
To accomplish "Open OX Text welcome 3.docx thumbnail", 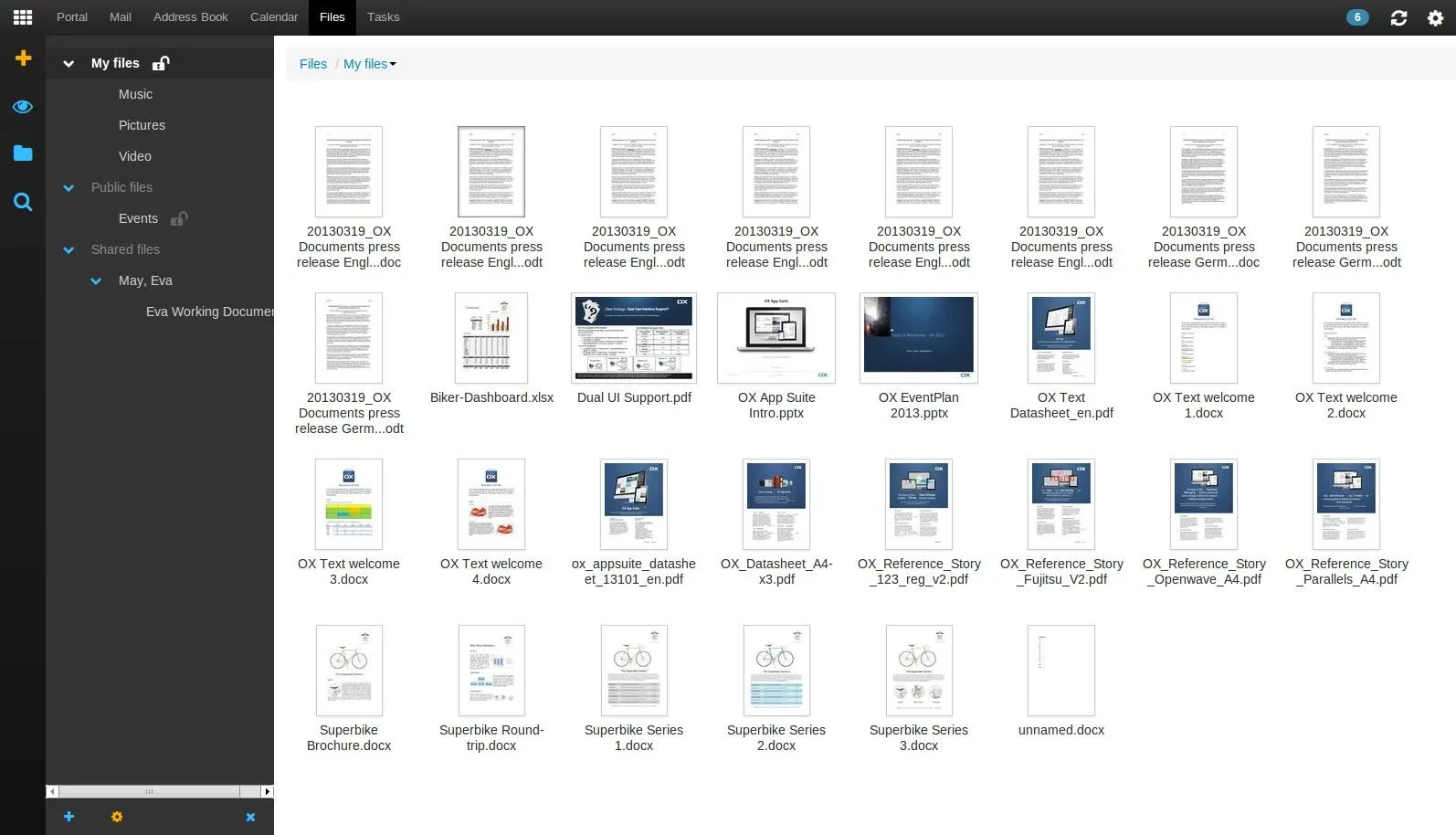I will 349,504.
